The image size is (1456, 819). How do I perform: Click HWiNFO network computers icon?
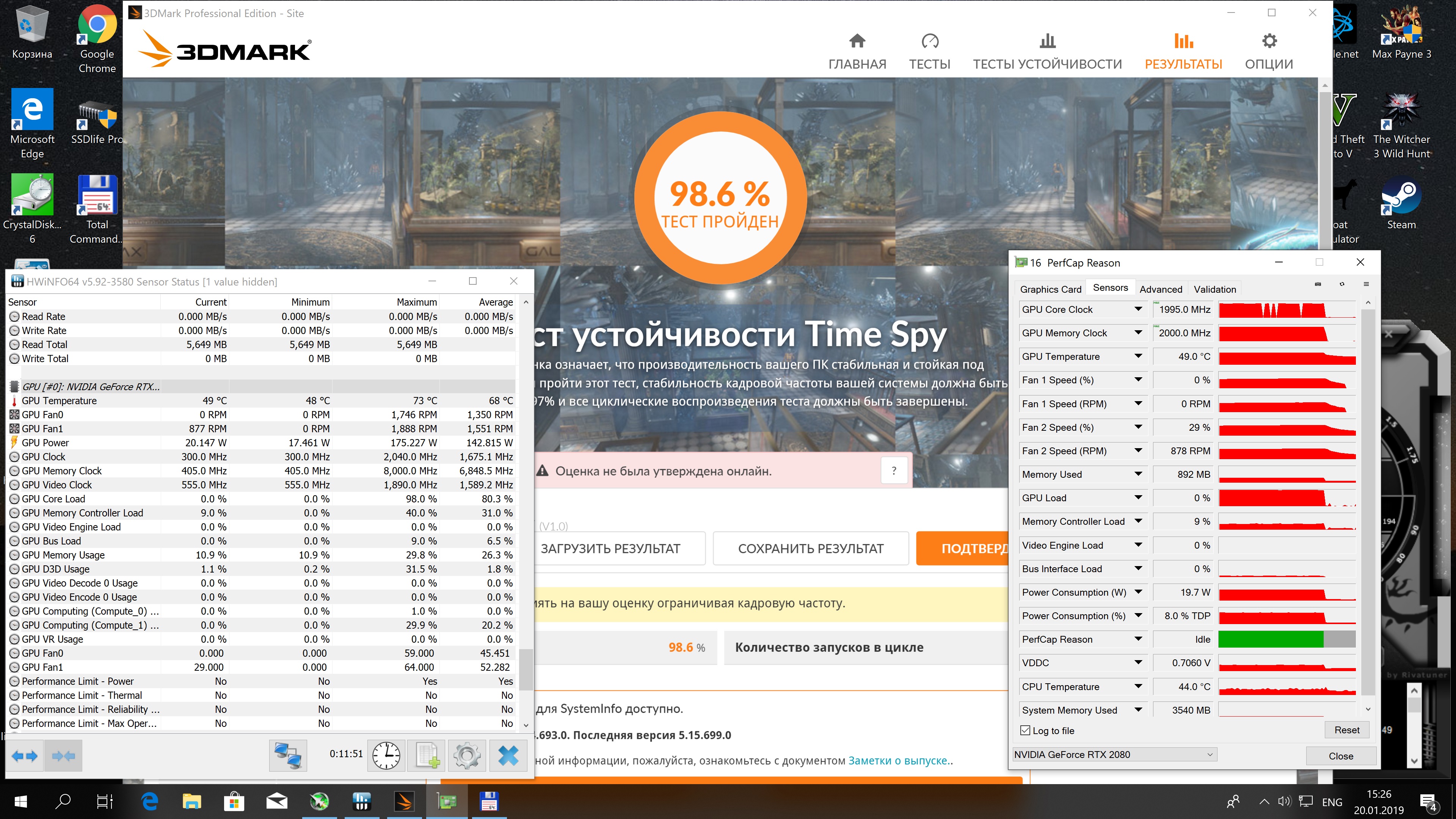coord(288,755)
